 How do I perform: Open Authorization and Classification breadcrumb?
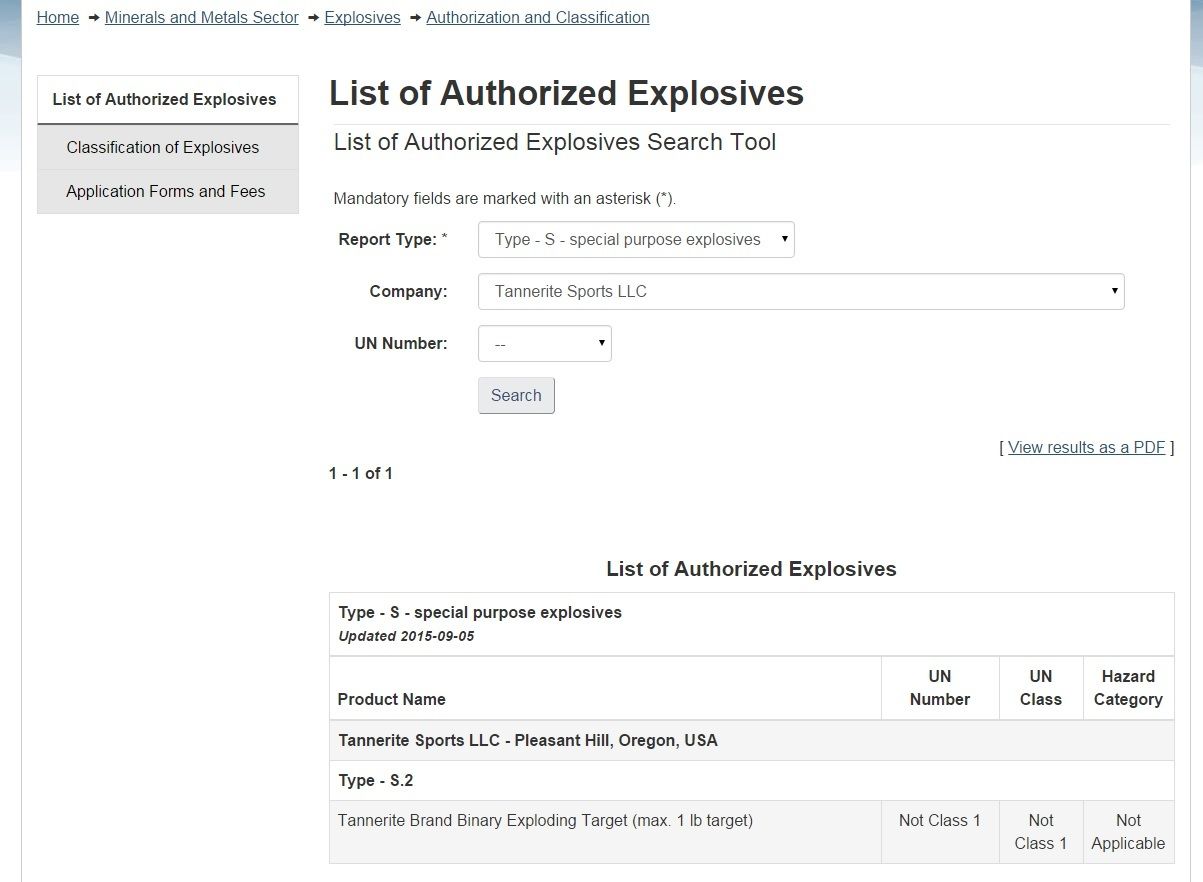[x=538, y=17]
